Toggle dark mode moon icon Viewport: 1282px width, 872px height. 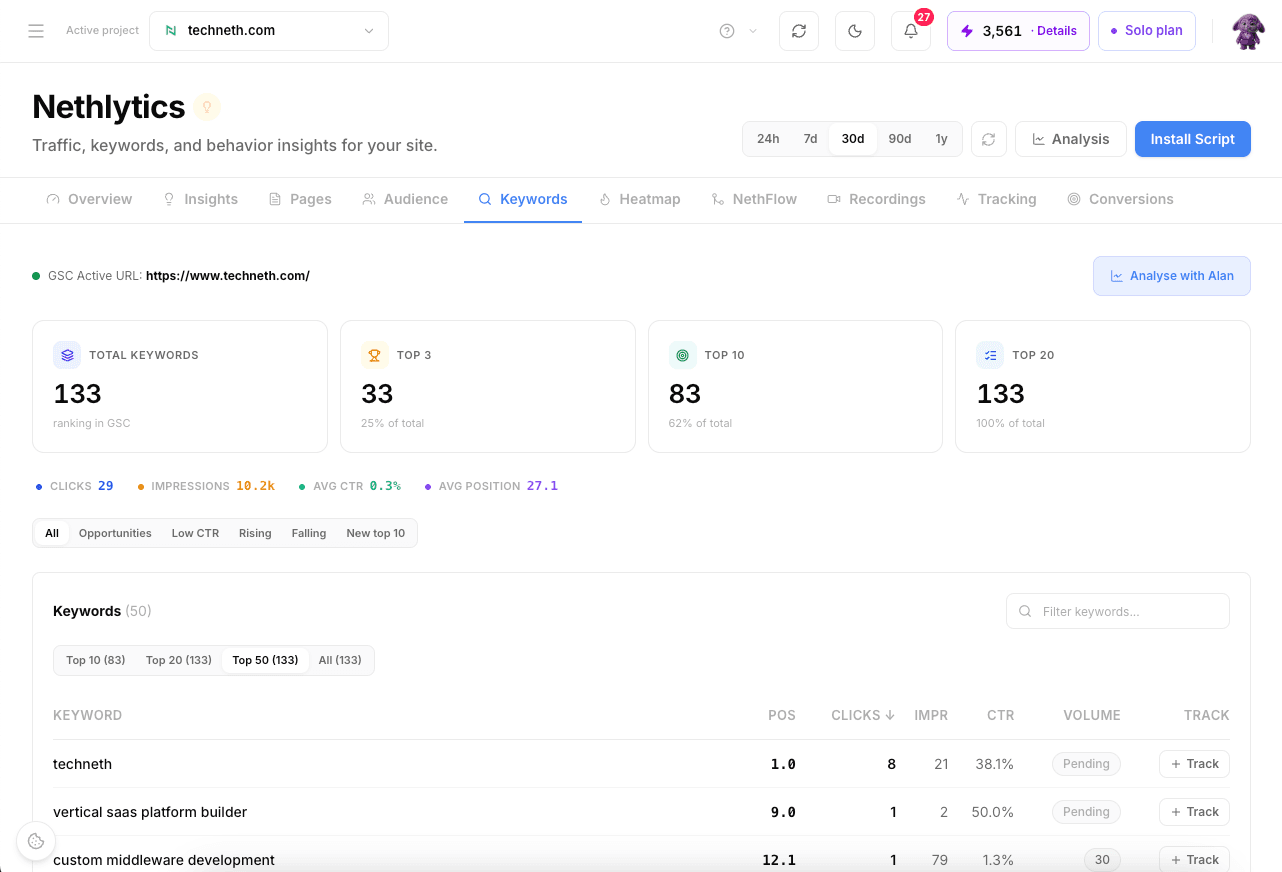tap(855, 31)
